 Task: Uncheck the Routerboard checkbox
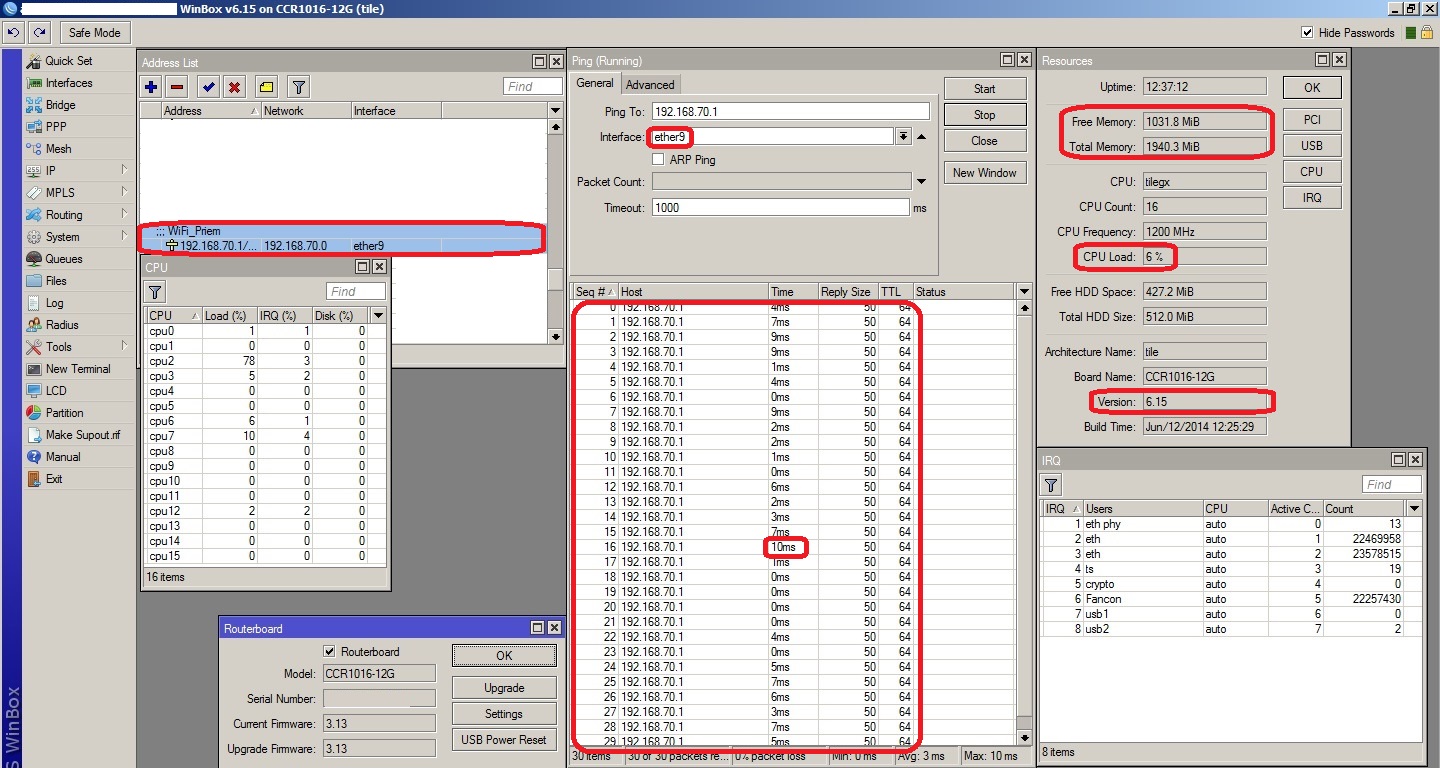pos(330,651)
